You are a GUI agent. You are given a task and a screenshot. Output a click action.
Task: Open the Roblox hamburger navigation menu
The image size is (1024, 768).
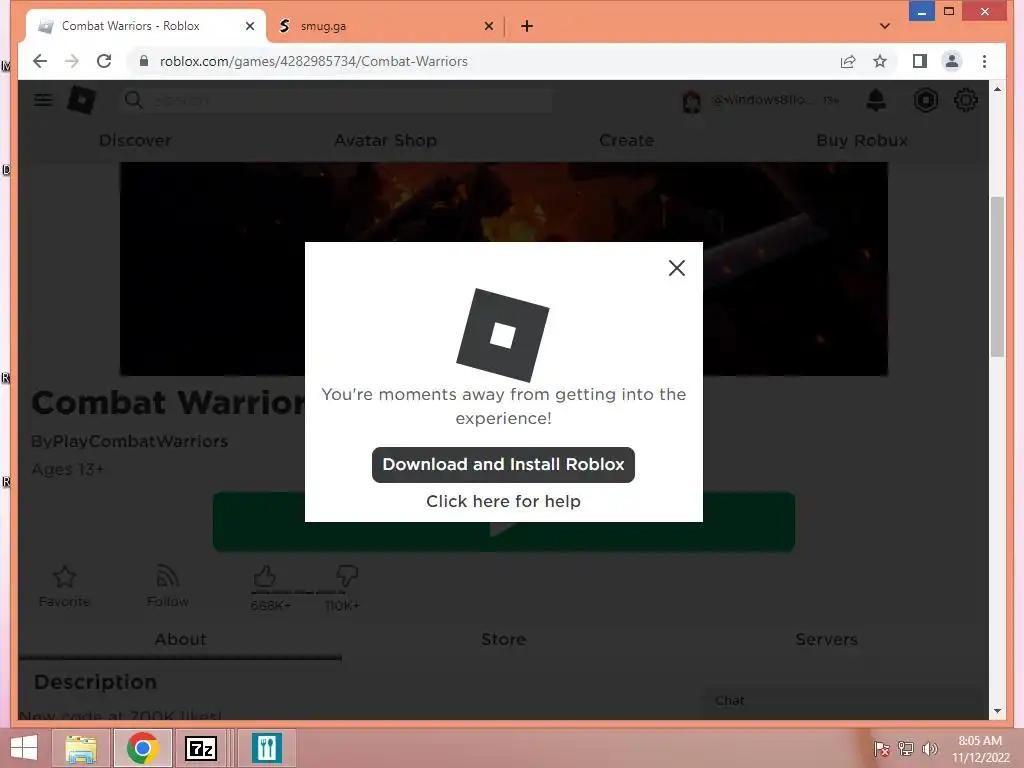coord(43,100)
